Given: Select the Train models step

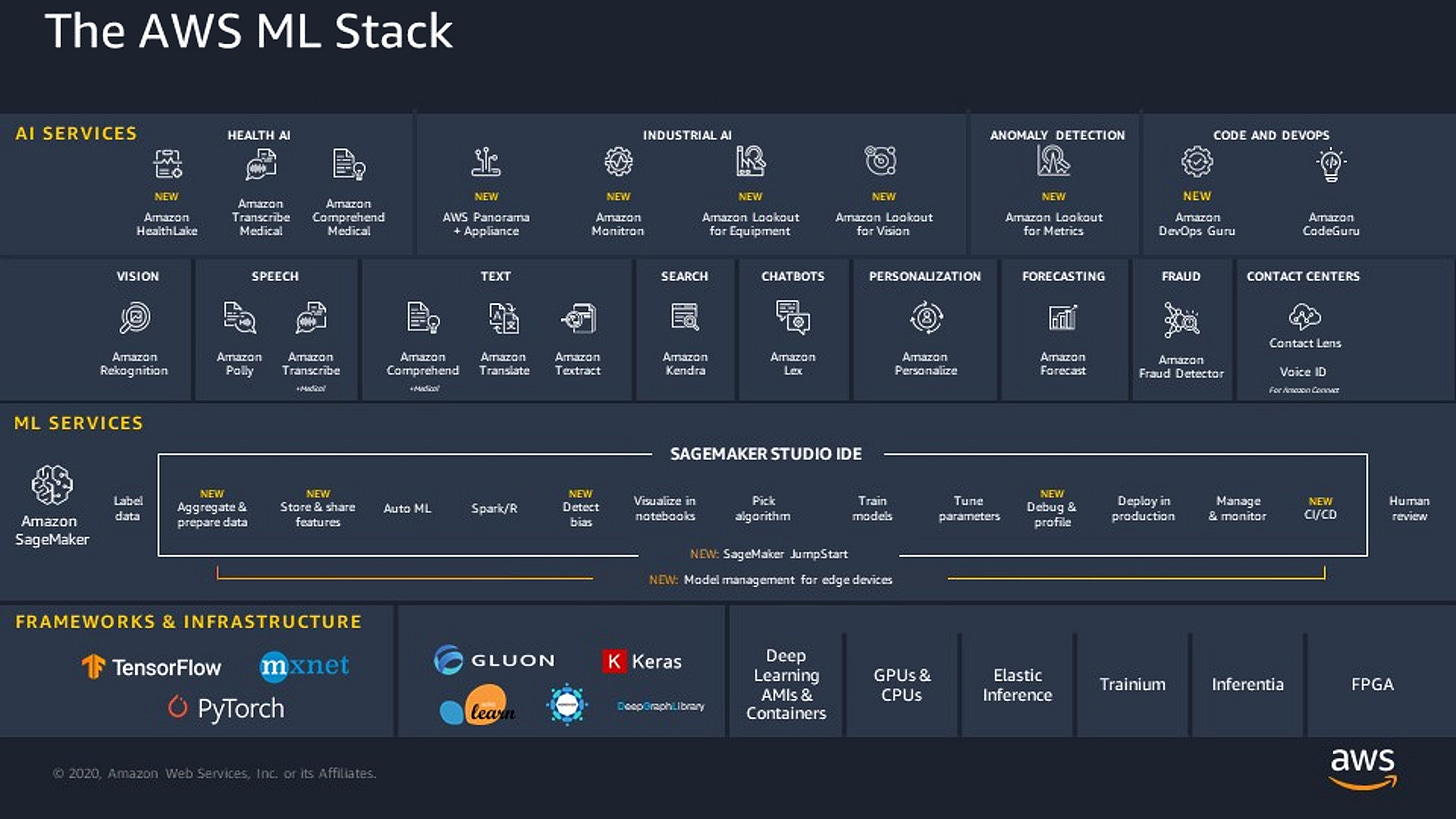Looking at the screenshot, I should coord(872,508).
